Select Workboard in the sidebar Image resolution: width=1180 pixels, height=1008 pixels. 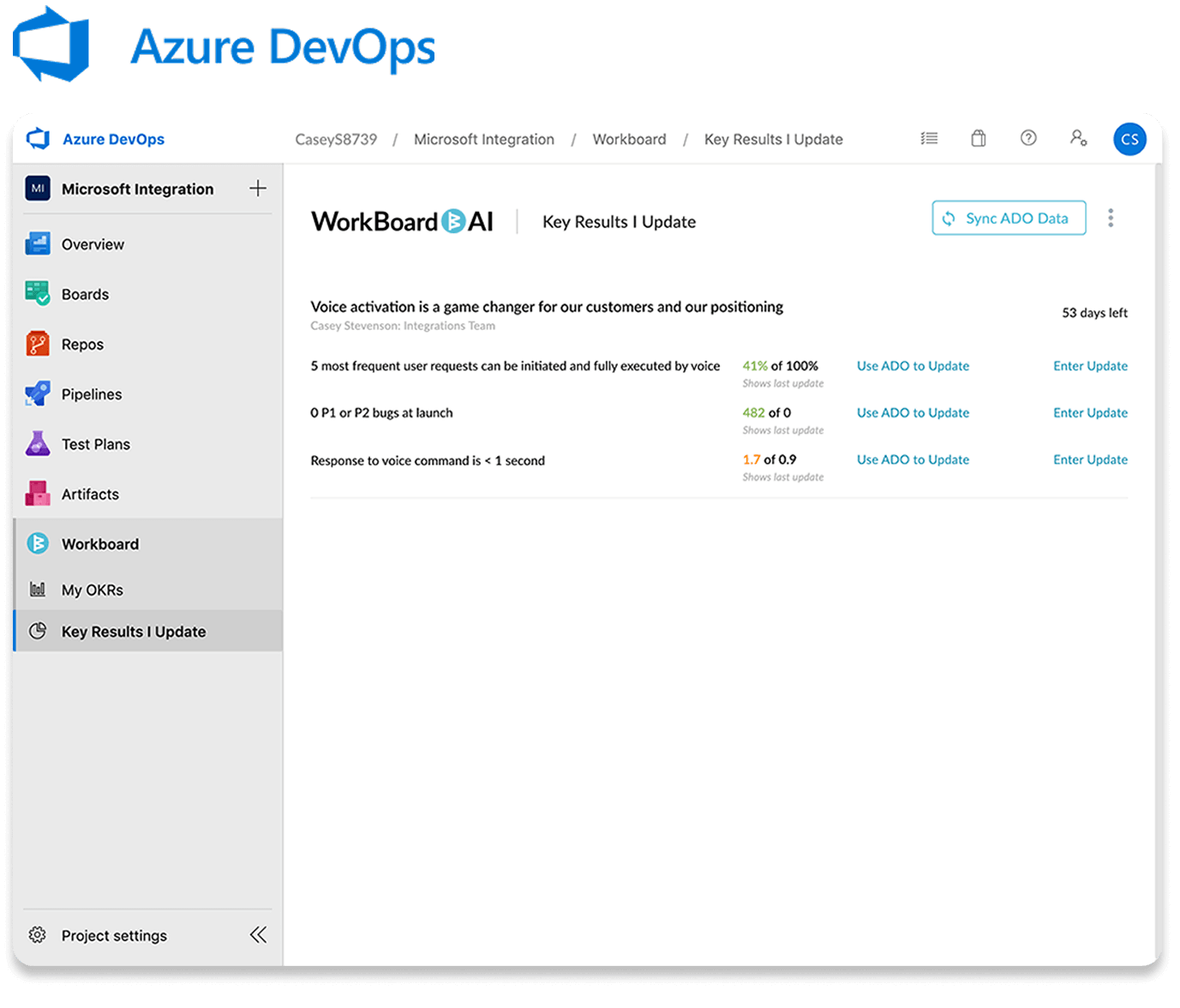pyautogui.click(x=147, y=543)
